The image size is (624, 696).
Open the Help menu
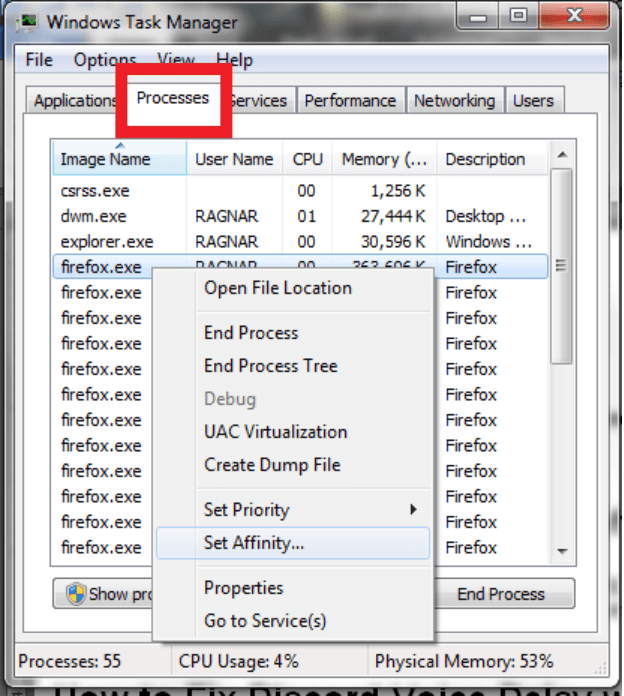(x=234, y=60)
